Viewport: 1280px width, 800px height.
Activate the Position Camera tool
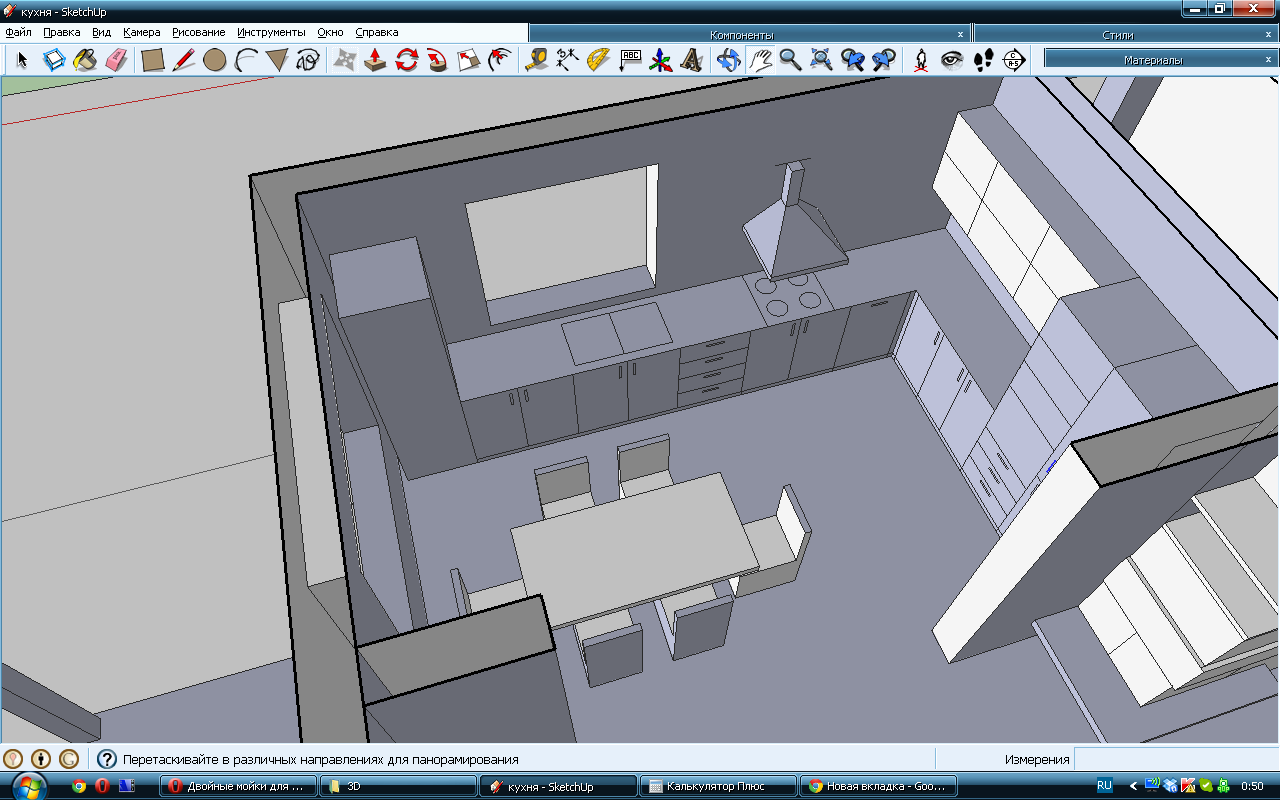point(921,60)
